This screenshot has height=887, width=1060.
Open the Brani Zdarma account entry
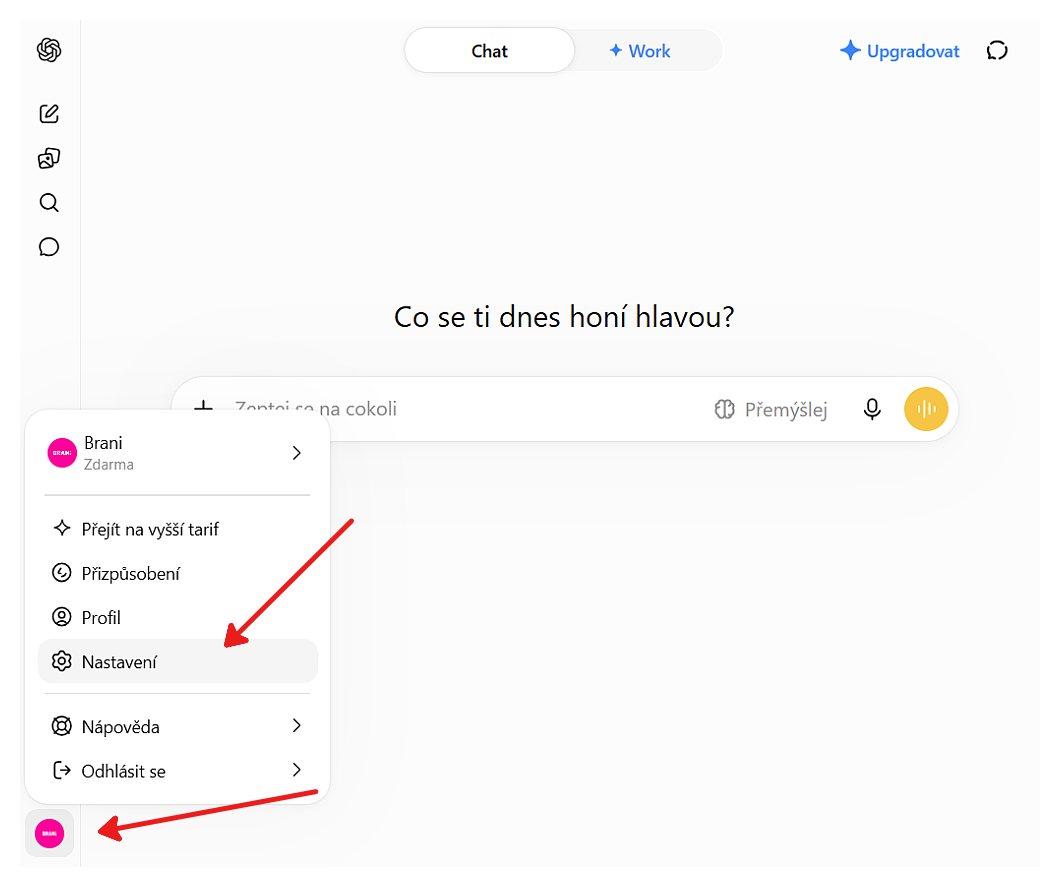(x=177, y=453)
